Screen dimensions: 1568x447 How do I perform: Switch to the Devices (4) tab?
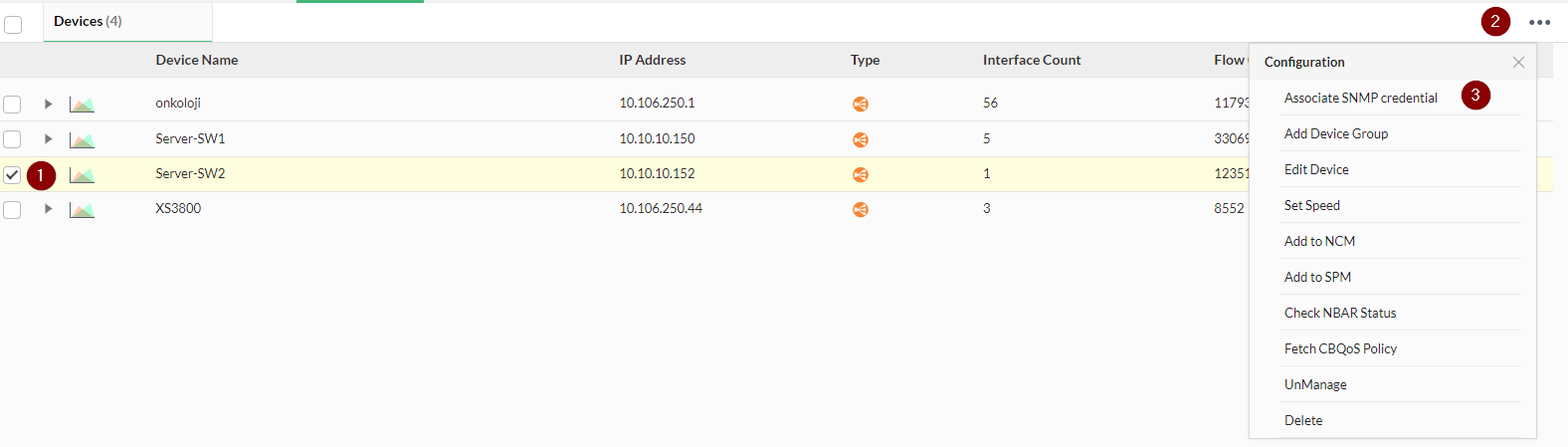(127, 21)
